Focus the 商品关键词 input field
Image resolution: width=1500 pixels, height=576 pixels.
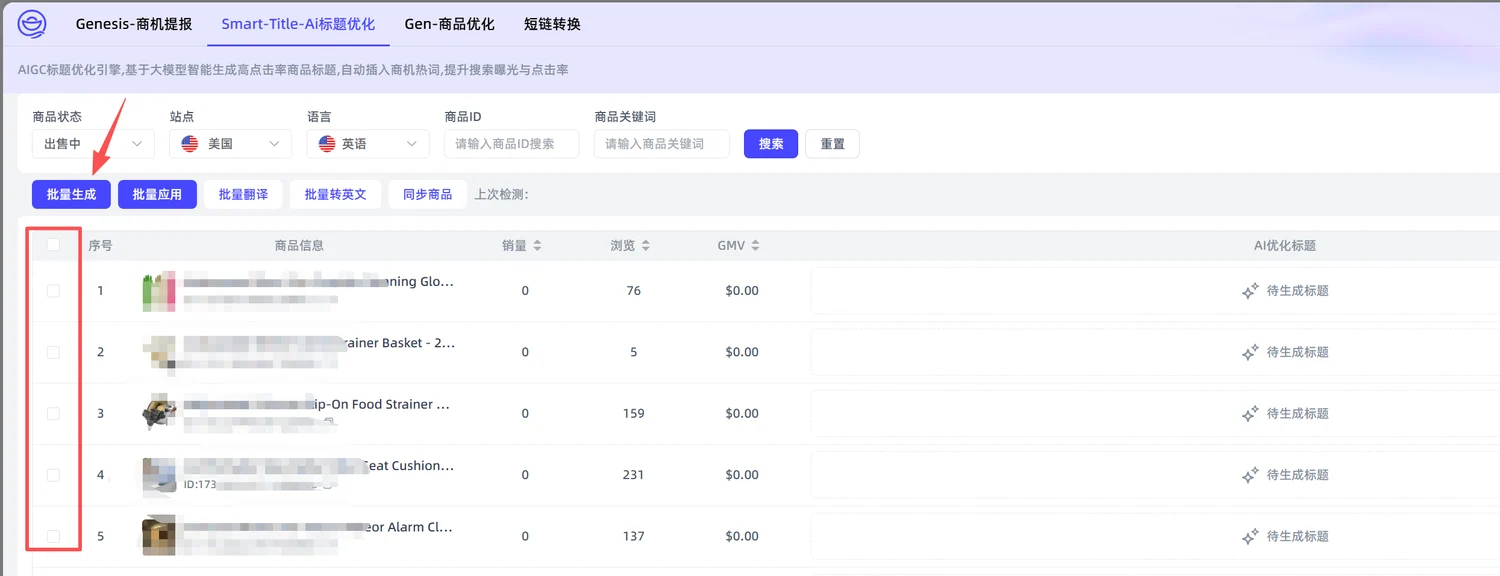coord(662,144)
